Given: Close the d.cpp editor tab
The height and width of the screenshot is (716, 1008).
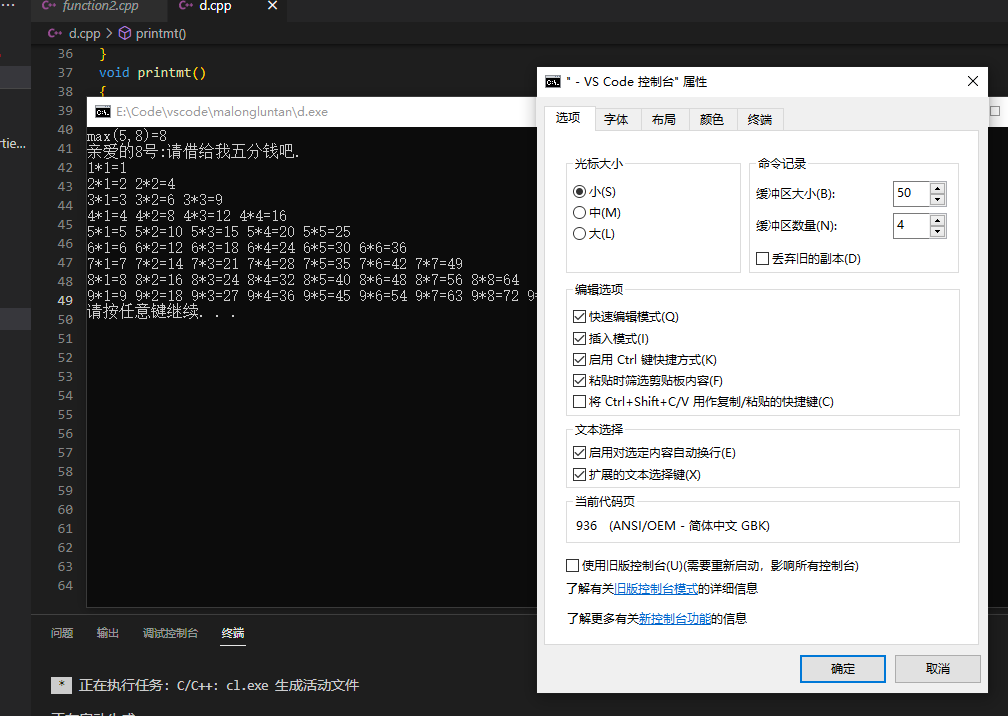Looking at the screenshot, I should 273,6.
